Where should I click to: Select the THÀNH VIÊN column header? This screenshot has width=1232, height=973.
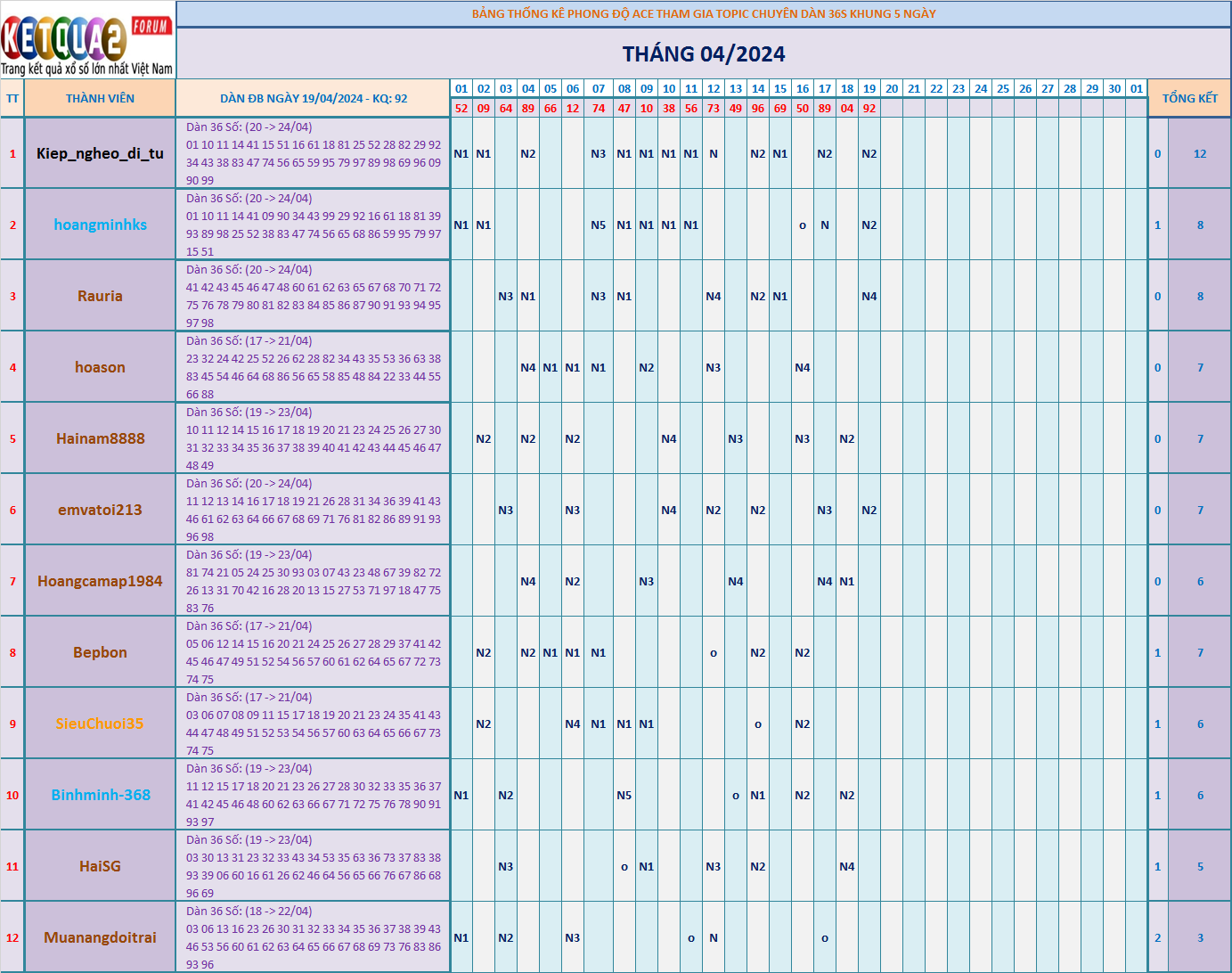(100, 98)
